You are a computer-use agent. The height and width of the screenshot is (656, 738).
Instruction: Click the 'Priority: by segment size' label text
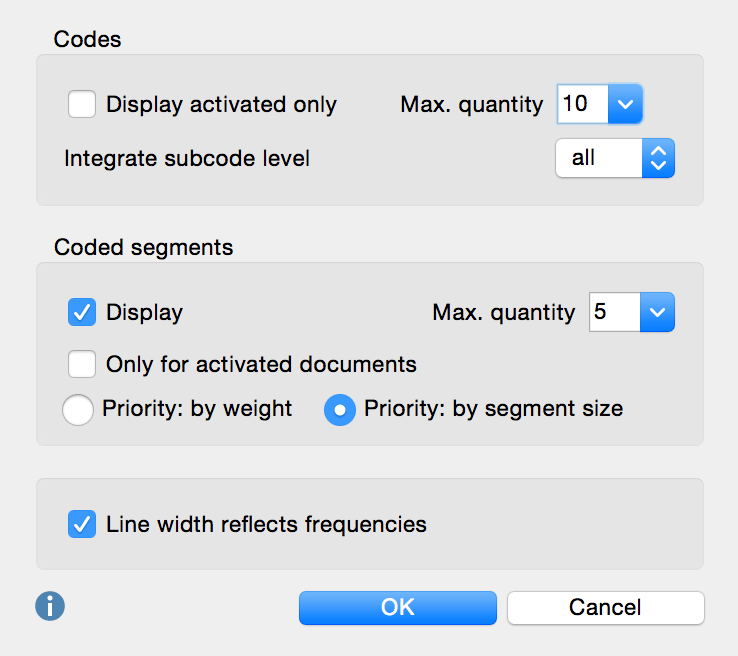494,409
